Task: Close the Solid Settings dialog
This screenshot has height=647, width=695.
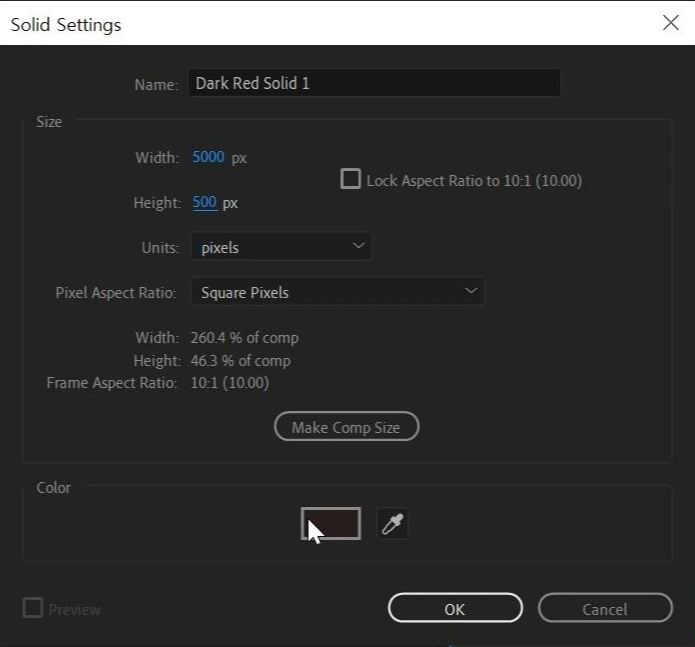Action: coord(671,22)
